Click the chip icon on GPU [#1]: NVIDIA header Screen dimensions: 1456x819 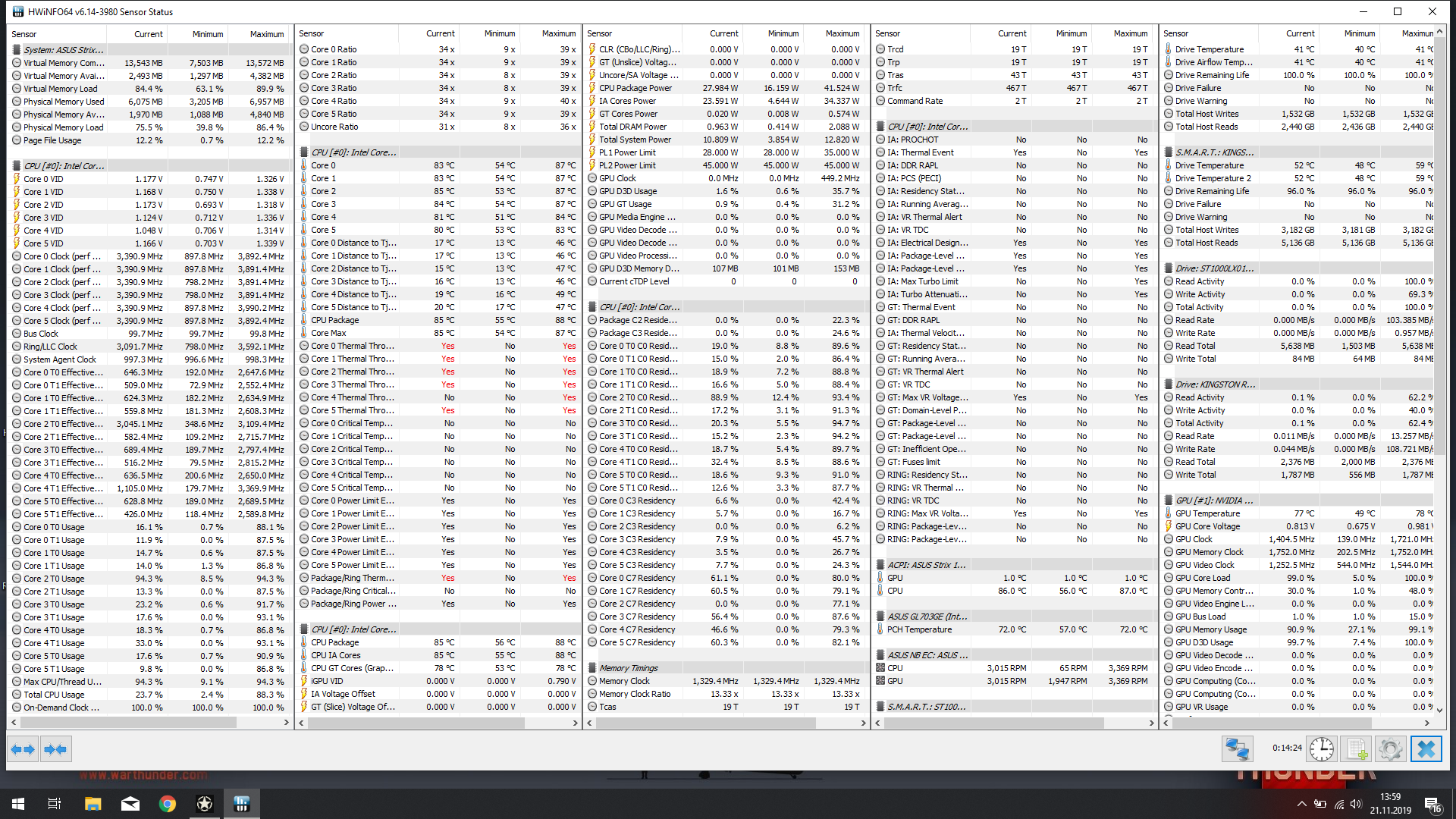pyautogui.click(x=1169, y=500)
